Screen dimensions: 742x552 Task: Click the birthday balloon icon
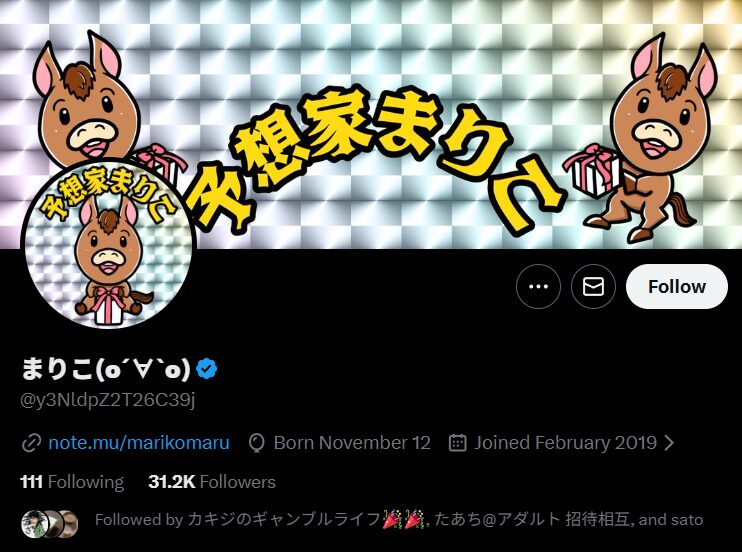pyautogui.click(x=256, y=444)
